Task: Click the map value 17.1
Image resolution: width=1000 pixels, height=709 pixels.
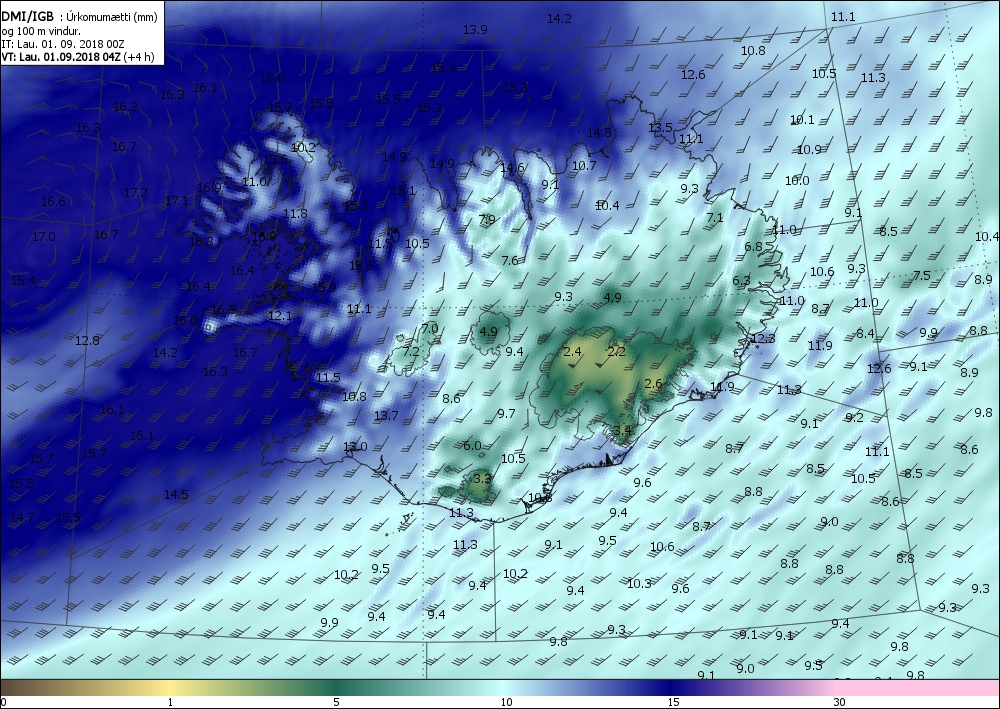Action: [177, 200]
